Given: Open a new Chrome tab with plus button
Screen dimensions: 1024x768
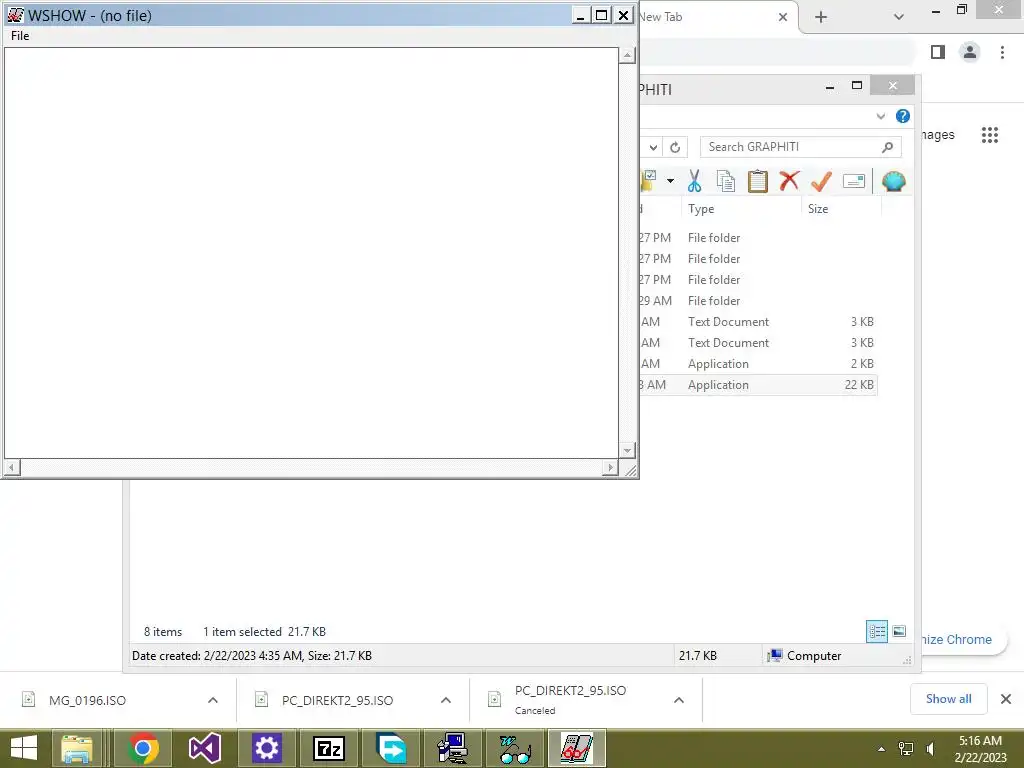Looking at the screenshot, I should tap(821, 17).
